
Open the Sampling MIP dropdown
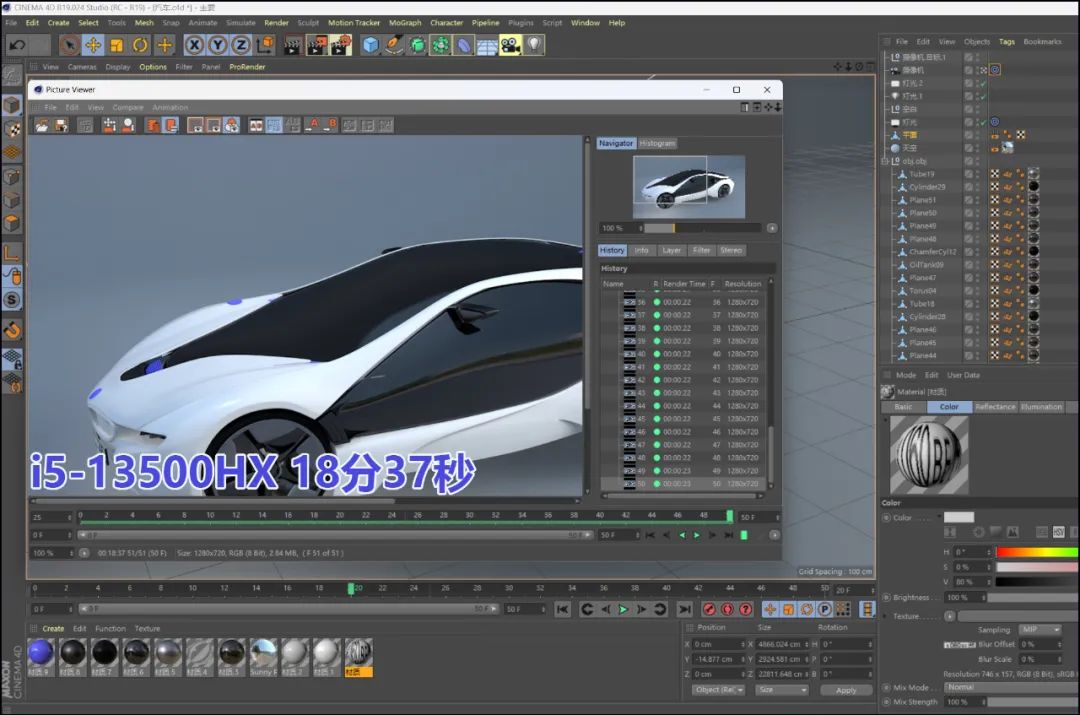click(x=1040, y=630)
